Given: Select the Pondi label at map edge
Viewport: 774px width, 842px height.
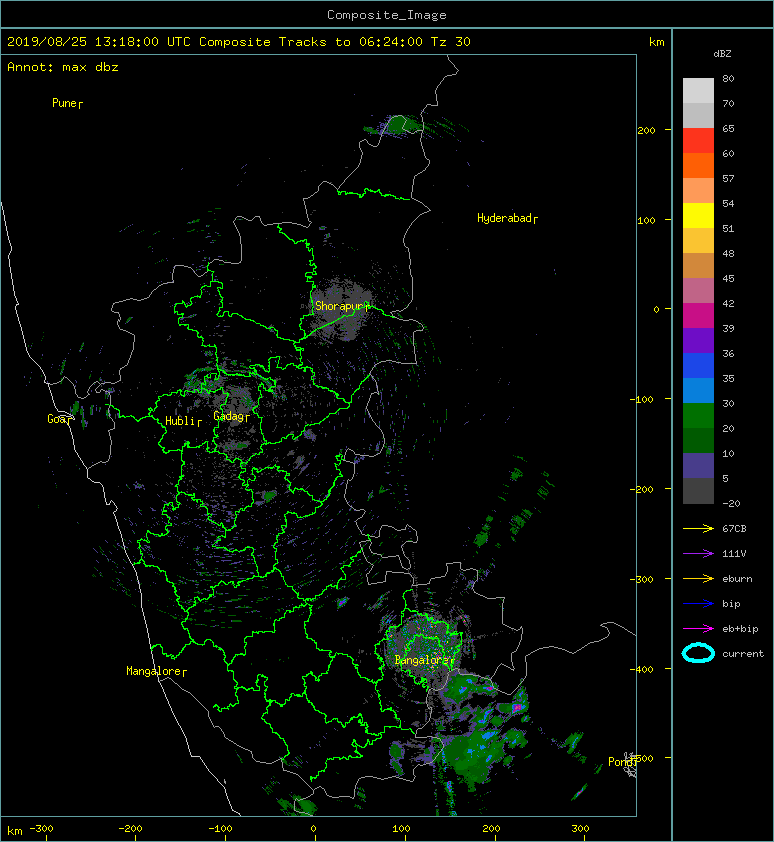Looking at the screenshot, I should coord(621,761).
